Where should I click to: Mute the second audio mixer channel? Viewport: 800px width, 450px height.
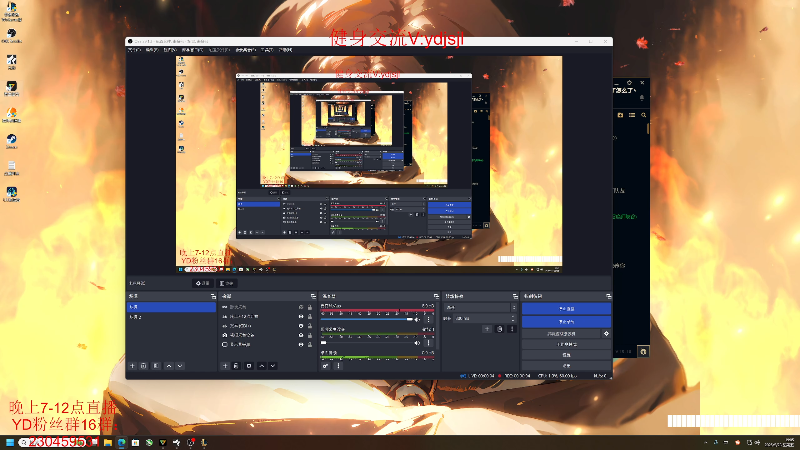tap(417, 343)
